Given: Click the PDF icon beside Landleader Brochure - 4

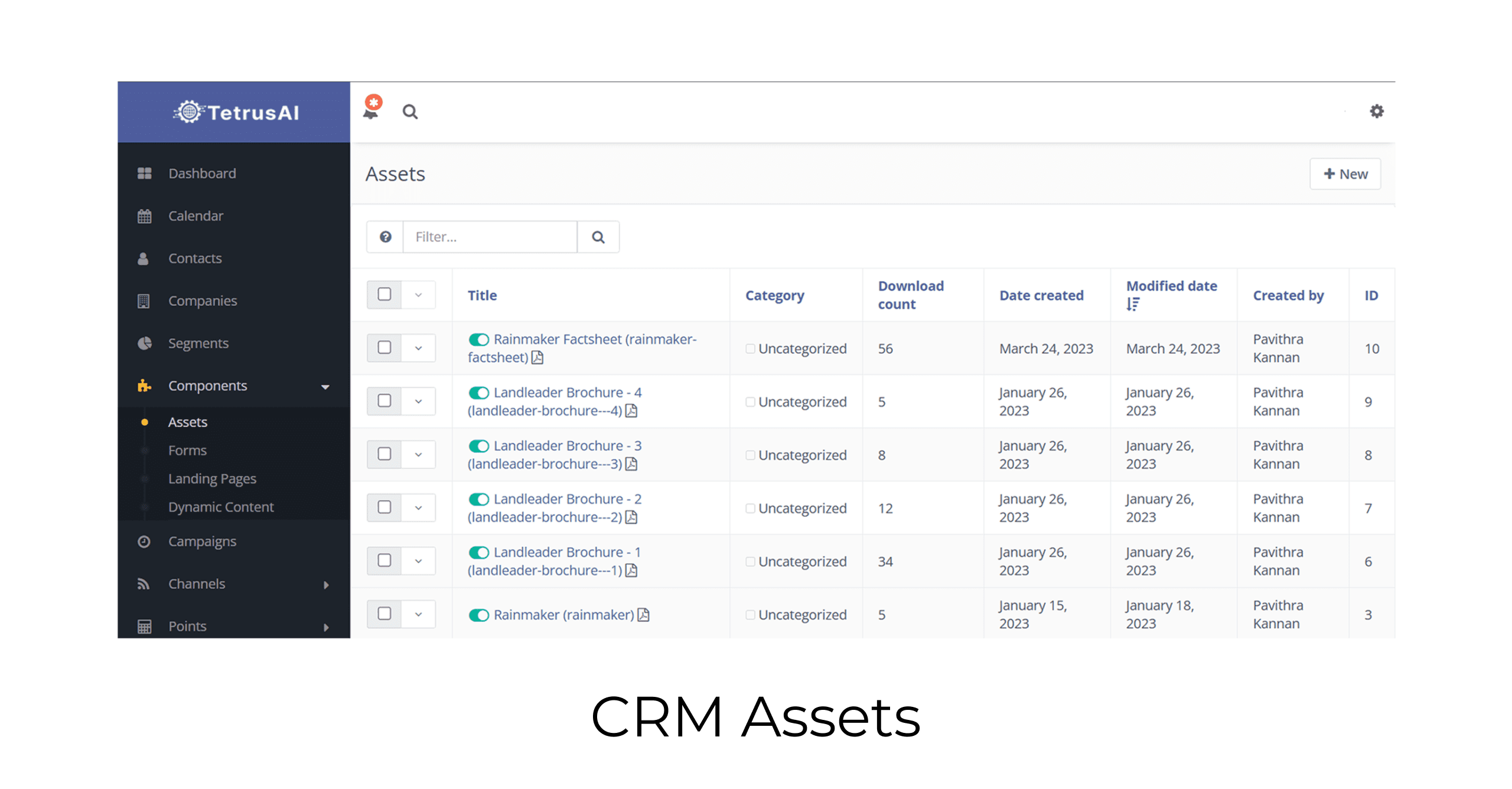Looking at the screenshot, I should pyautogui.click(x=631, y=410).
